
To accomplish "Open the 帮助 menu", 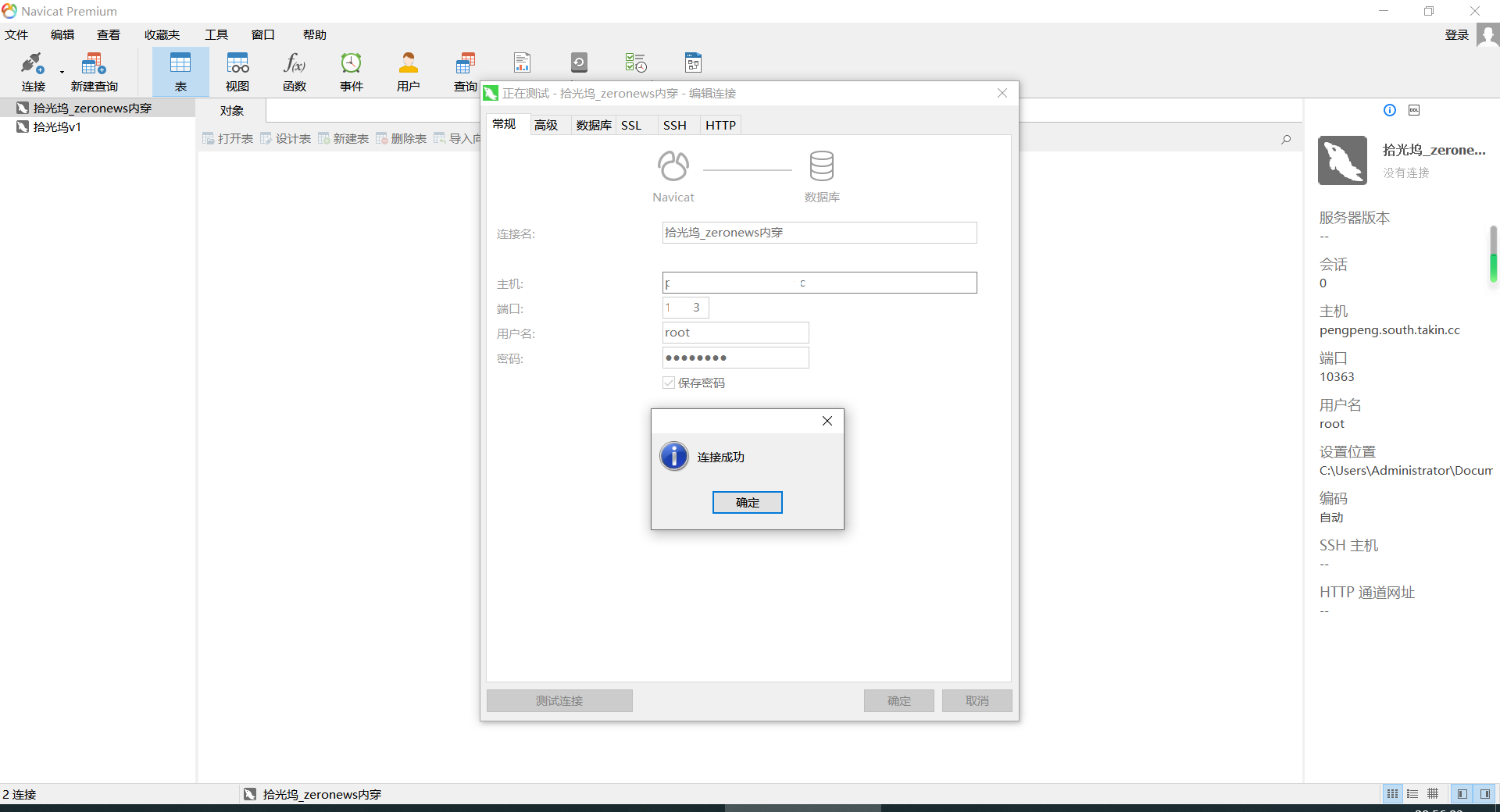I will tap(315, 35).
